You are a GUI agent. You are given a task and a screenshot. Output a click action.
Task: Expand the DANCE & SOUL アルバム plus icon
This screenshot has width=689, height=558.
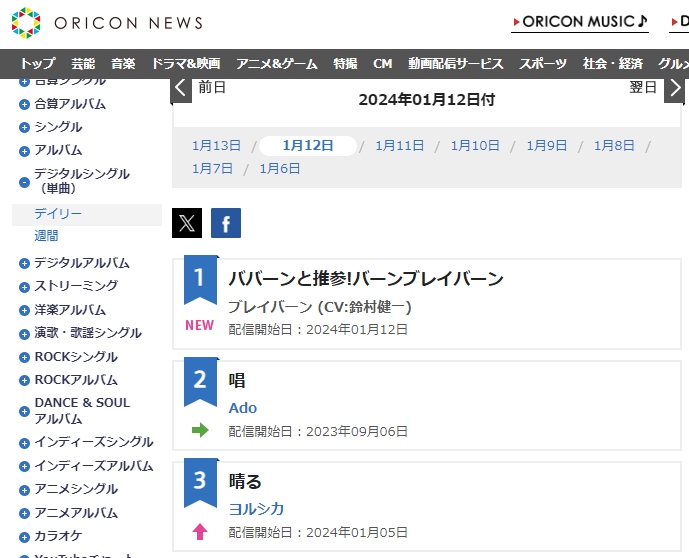tap(25, 411)
